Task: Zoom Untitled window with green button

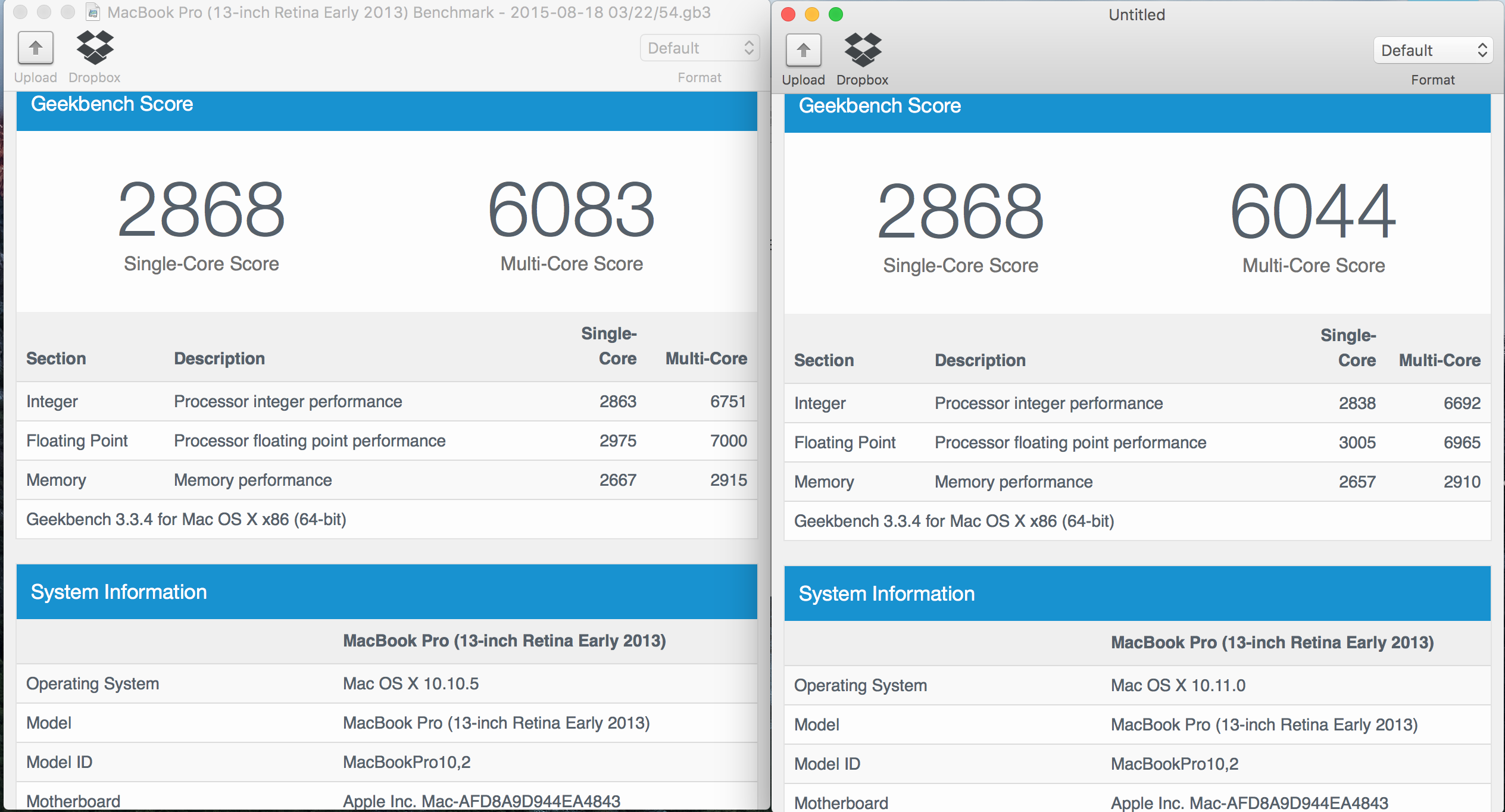Action: pos(836,14)
